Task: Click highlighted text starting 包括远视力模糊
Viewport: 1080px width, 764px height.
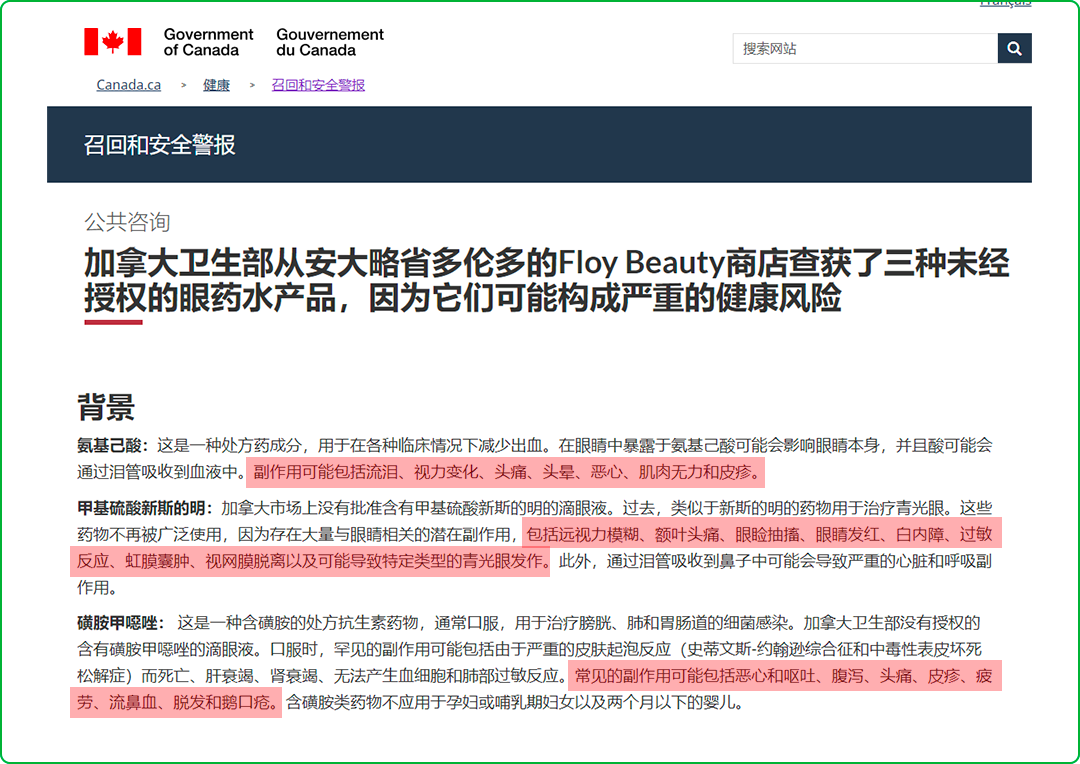Action: [760, 534]
